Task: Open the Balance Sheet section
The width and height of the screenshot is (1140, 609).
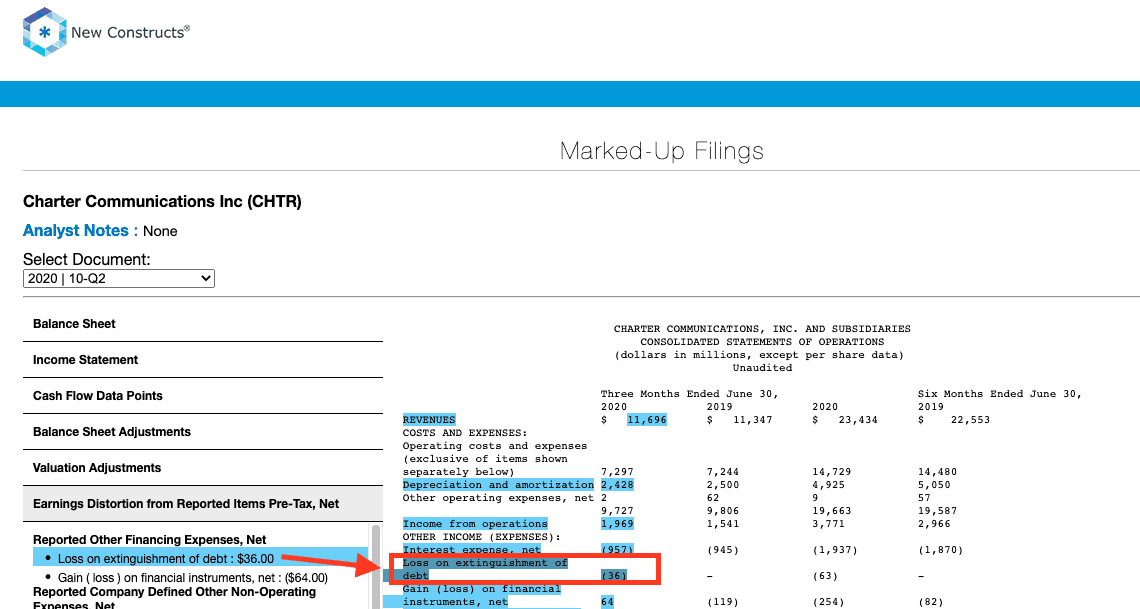Action: point(203,324)
